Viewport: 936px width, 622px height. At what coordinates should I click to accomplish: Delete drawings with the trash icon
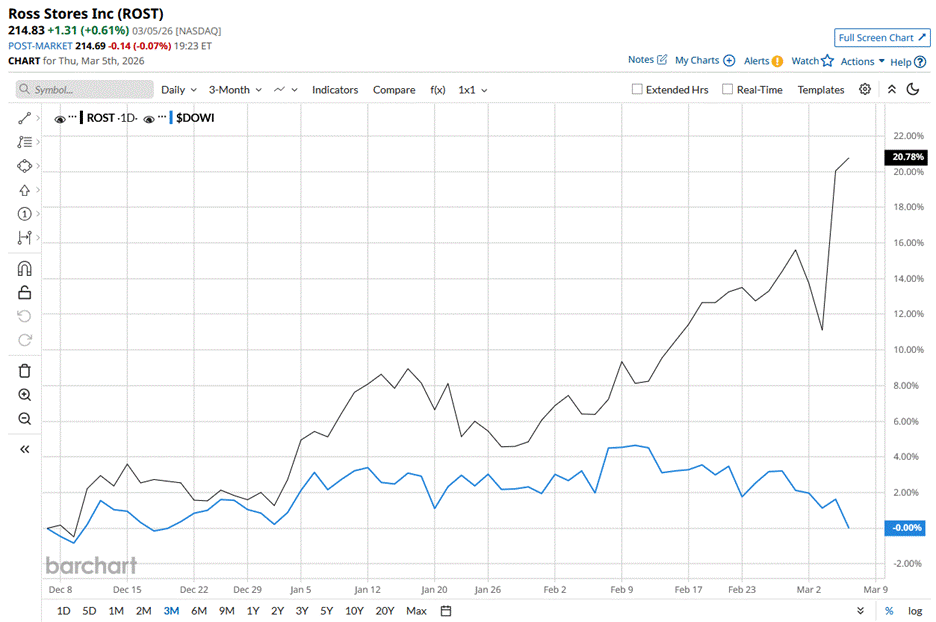tap(24, 371)
